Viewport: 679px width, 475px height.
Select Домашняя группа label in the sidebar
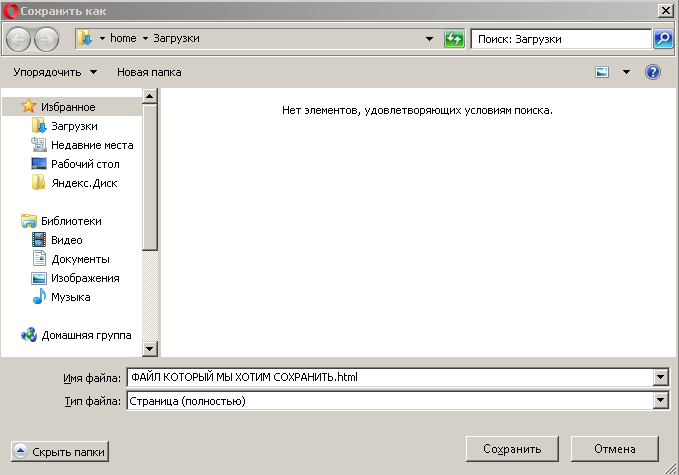tap(87, 335)
